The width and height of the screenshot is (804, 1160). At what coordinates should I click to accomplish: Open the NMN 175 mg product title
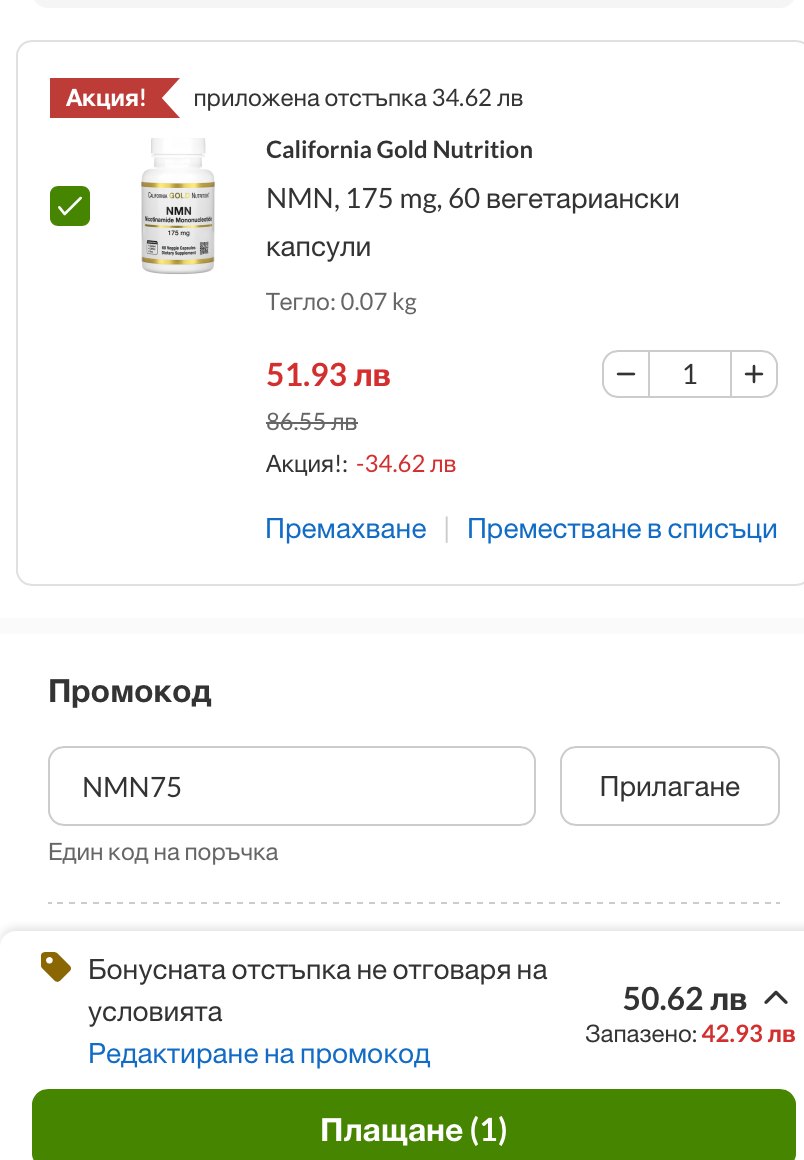472,222
